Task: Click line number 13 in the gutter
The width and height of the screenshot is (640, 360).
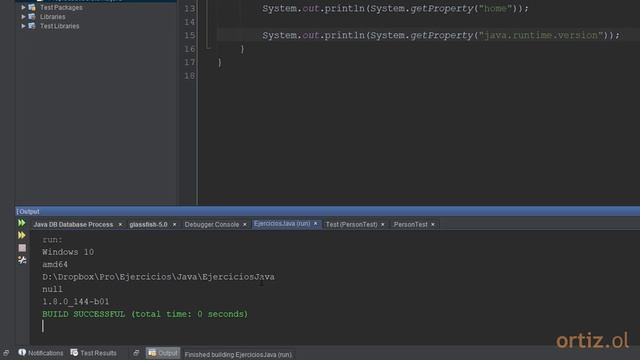Action: 189,9
